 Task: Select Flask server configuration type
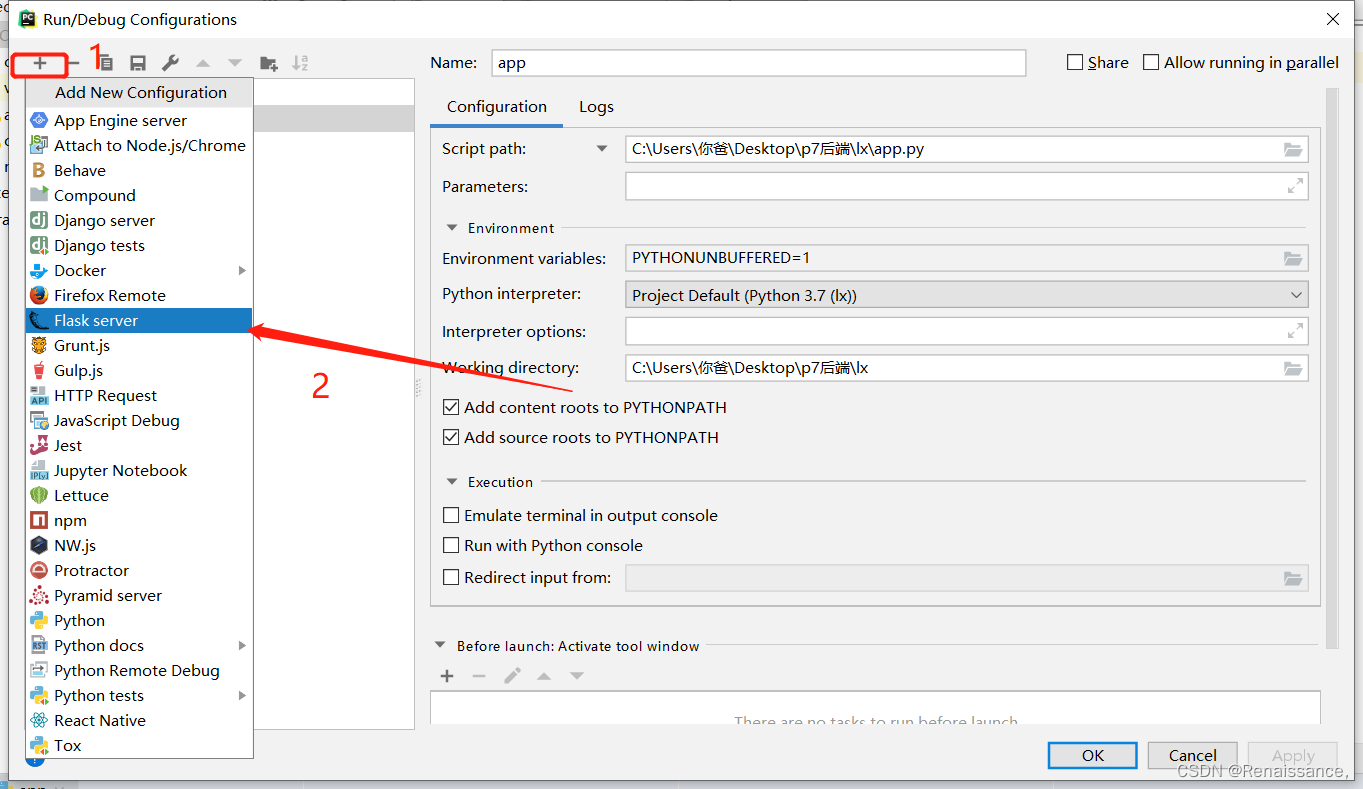pyautogui.click(x=139, y=320)
